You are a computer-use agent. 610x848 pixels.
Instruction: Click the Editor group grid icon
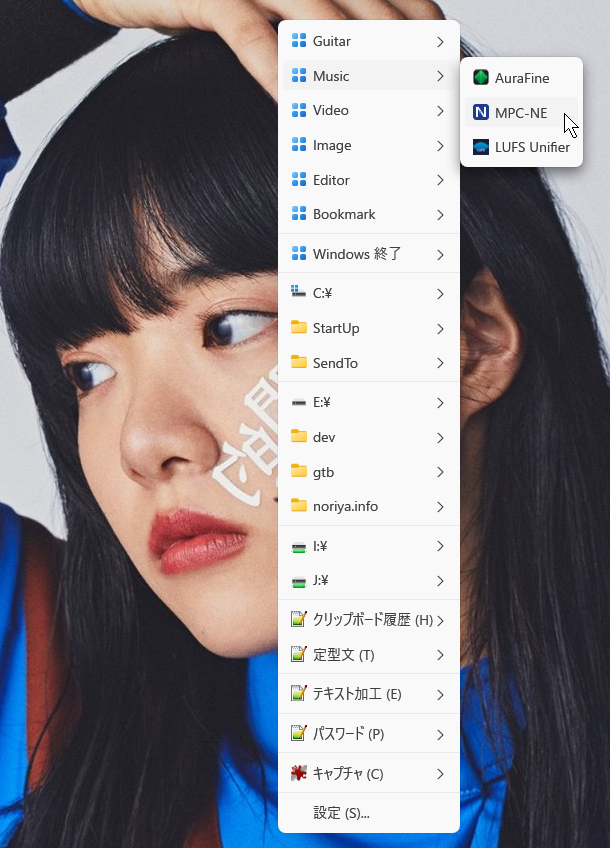[299, 180]
